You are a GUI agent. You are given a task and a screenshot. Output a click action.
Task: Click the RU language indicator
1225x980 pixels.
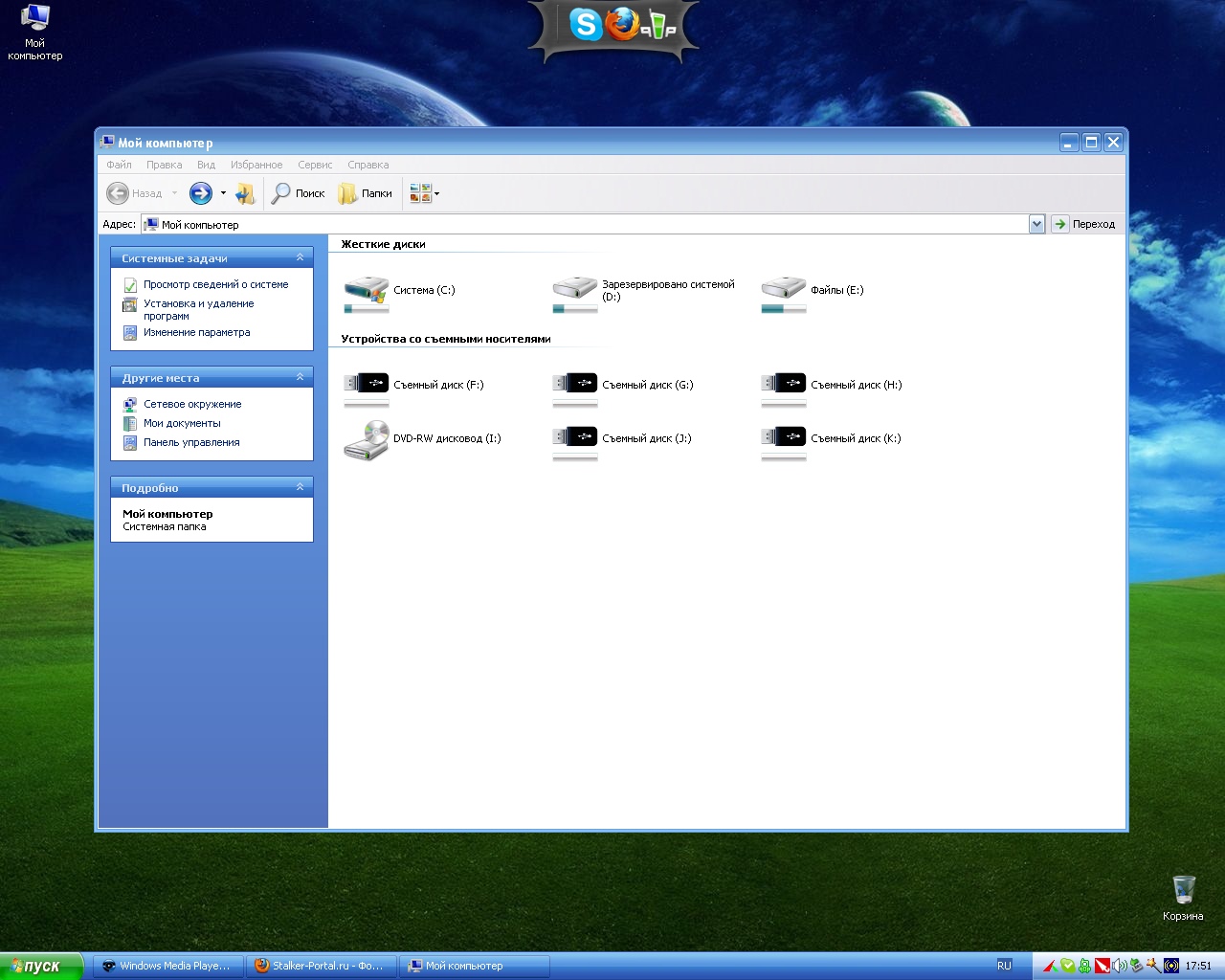pyautogui.click(x=1004, y=966)
